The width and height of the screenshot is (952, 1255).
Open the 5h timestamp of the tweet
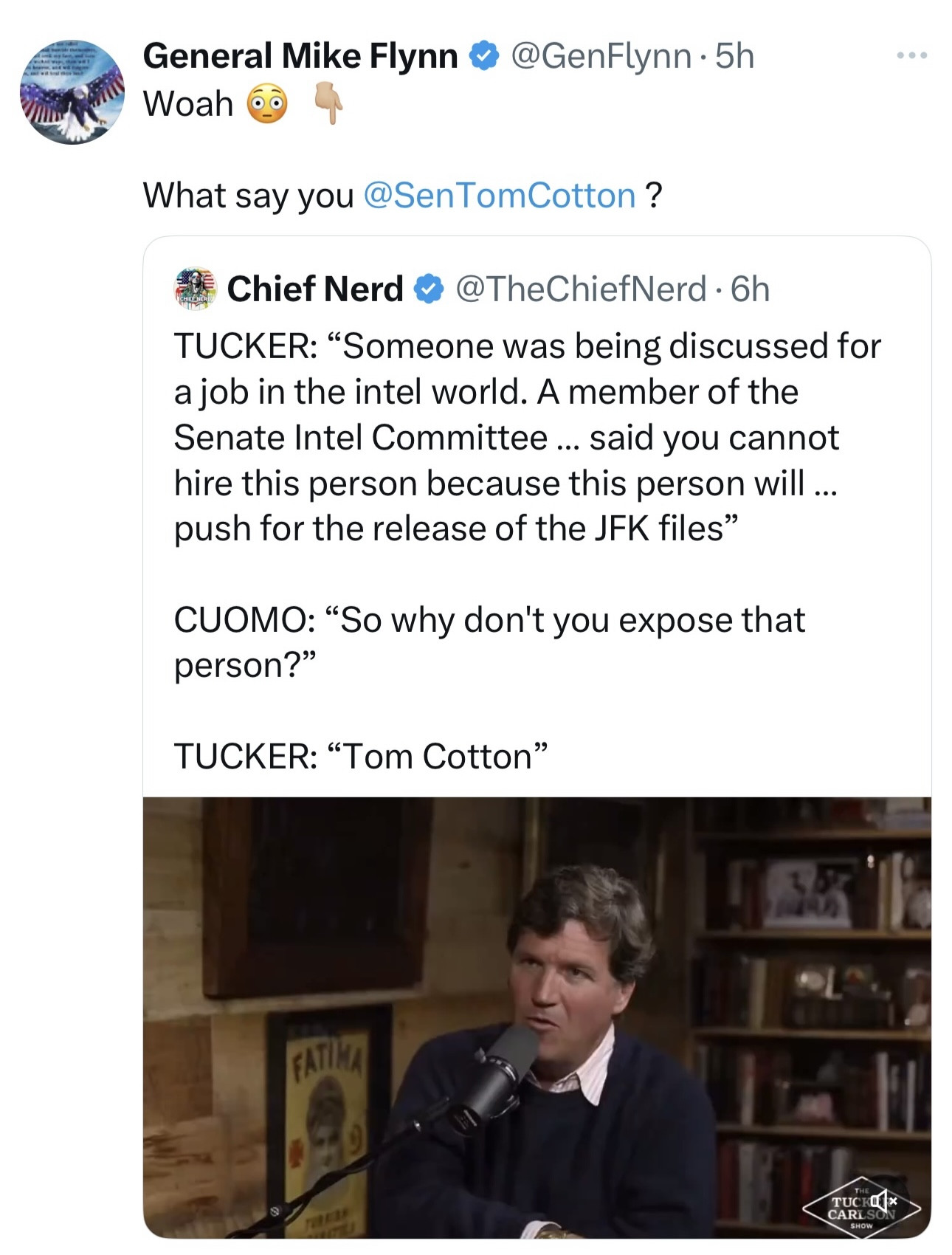[x=735, y=57]
